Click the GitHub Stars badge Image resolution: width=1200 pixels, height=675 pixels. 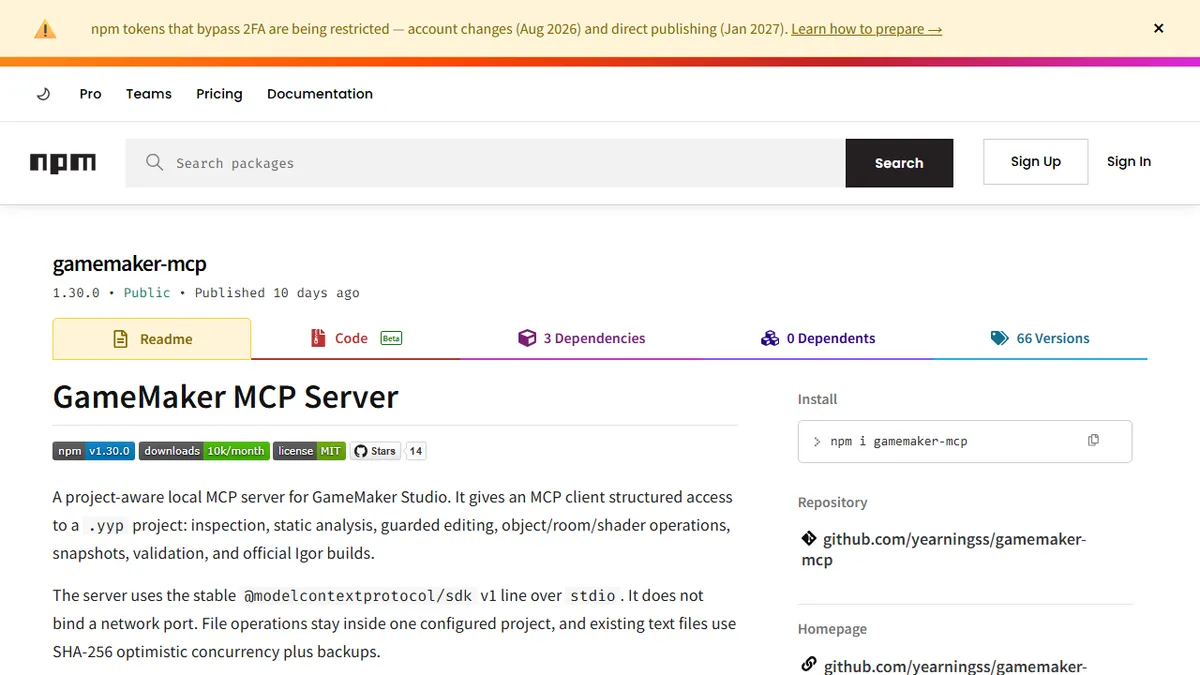pos(375,451)
